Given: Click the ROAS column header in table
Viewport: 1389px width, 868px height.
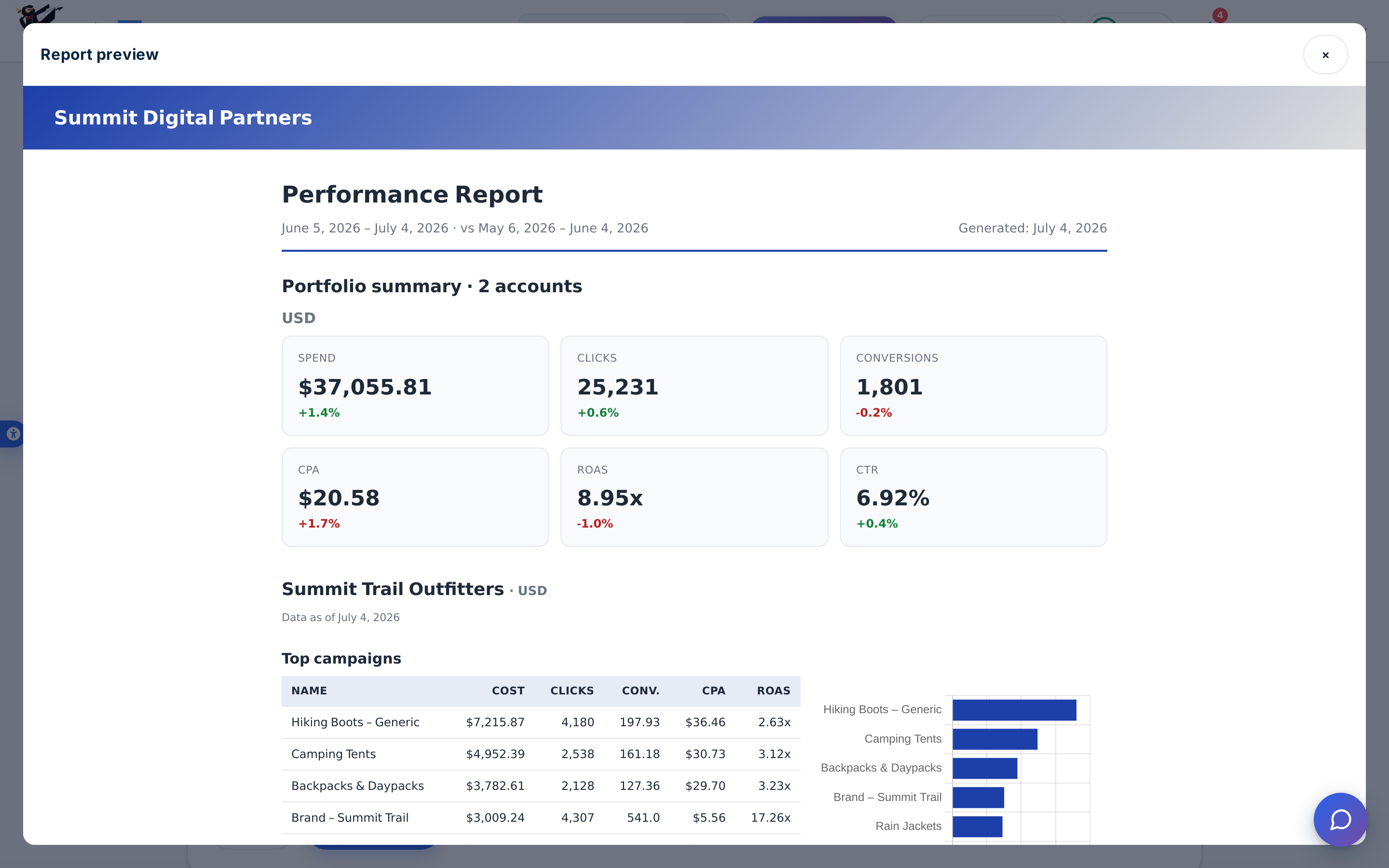Looking at the screenshot, I should [x=773, y=691].
